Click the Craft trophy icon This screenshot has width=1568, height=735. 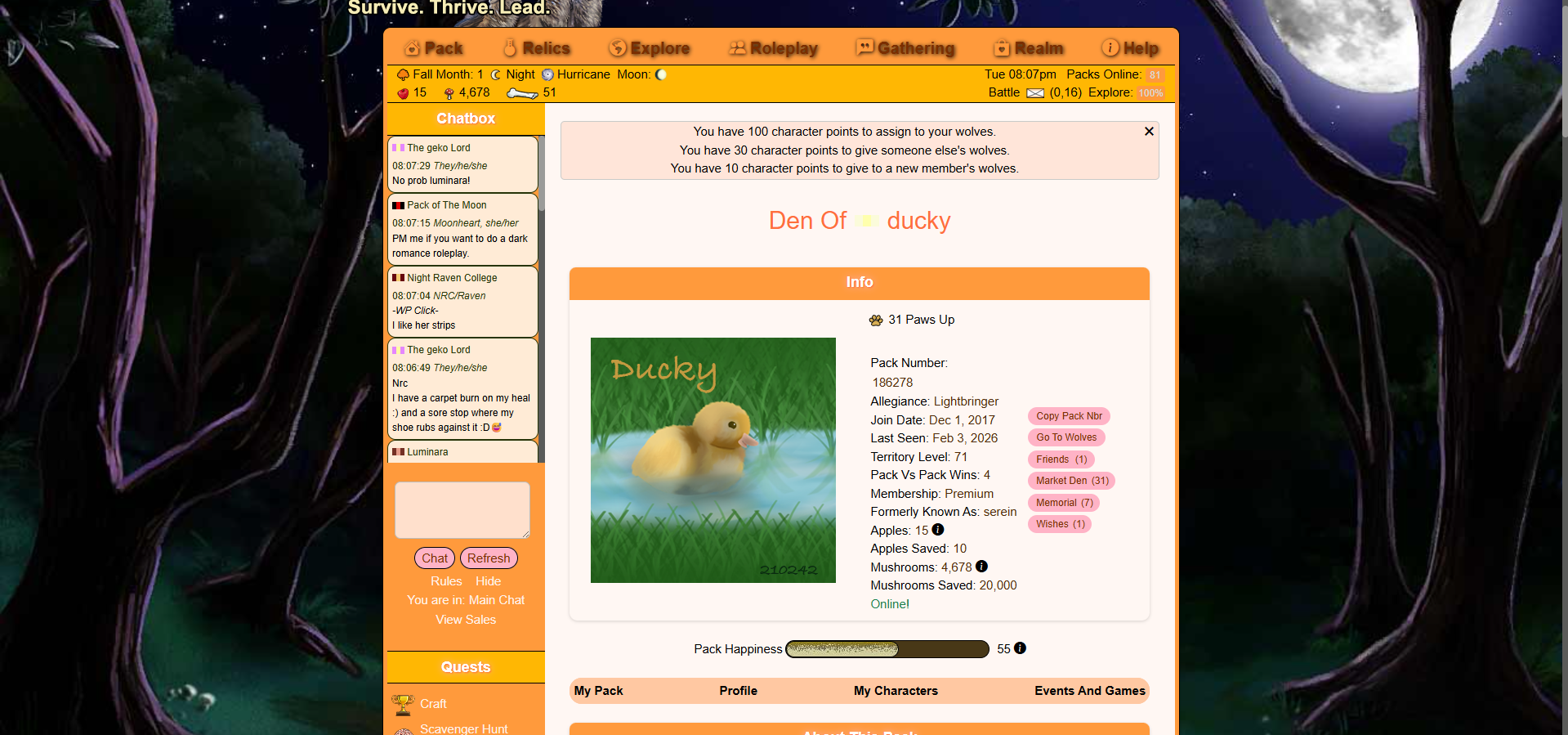[x=403, y=704]
